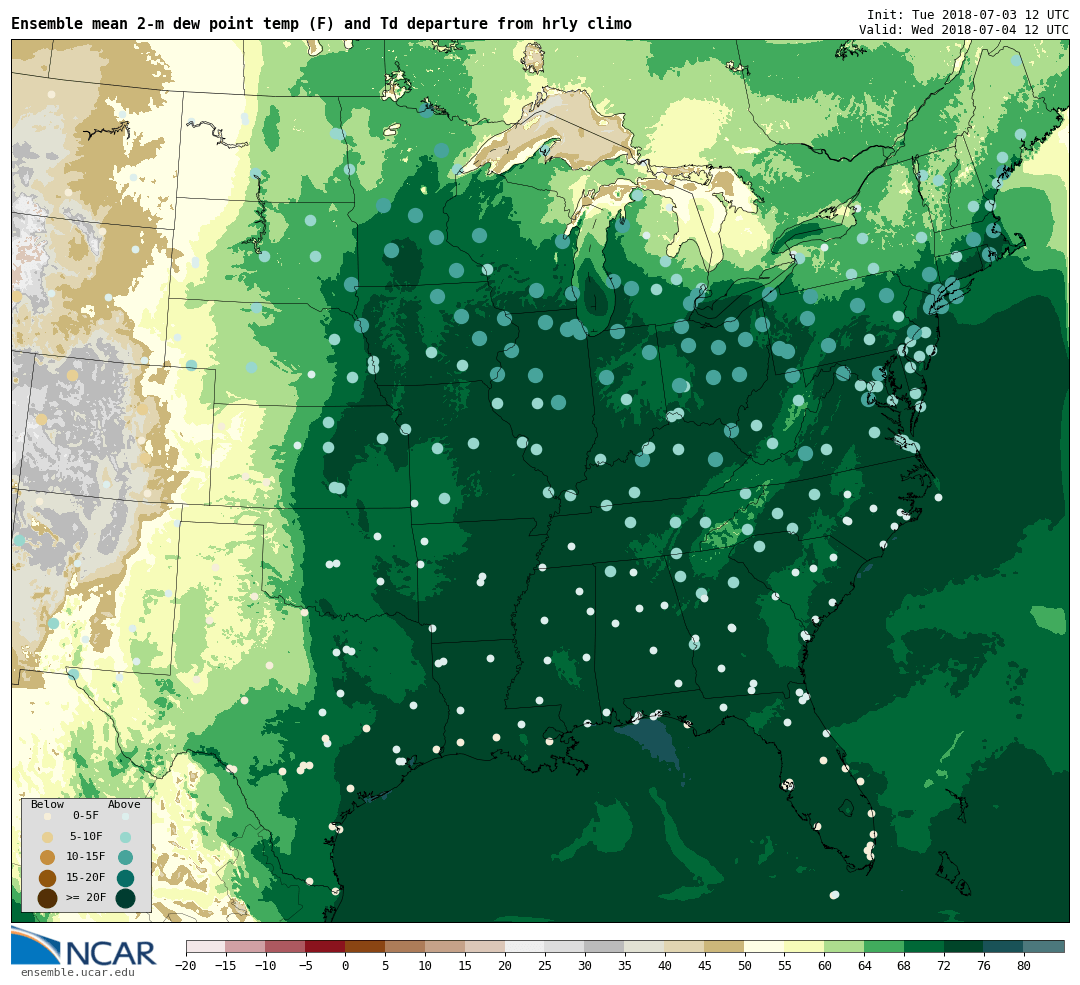1080x985 pixels.
Task: Click the 'Above' >= 20F legend circle
Action: [125, 898]
